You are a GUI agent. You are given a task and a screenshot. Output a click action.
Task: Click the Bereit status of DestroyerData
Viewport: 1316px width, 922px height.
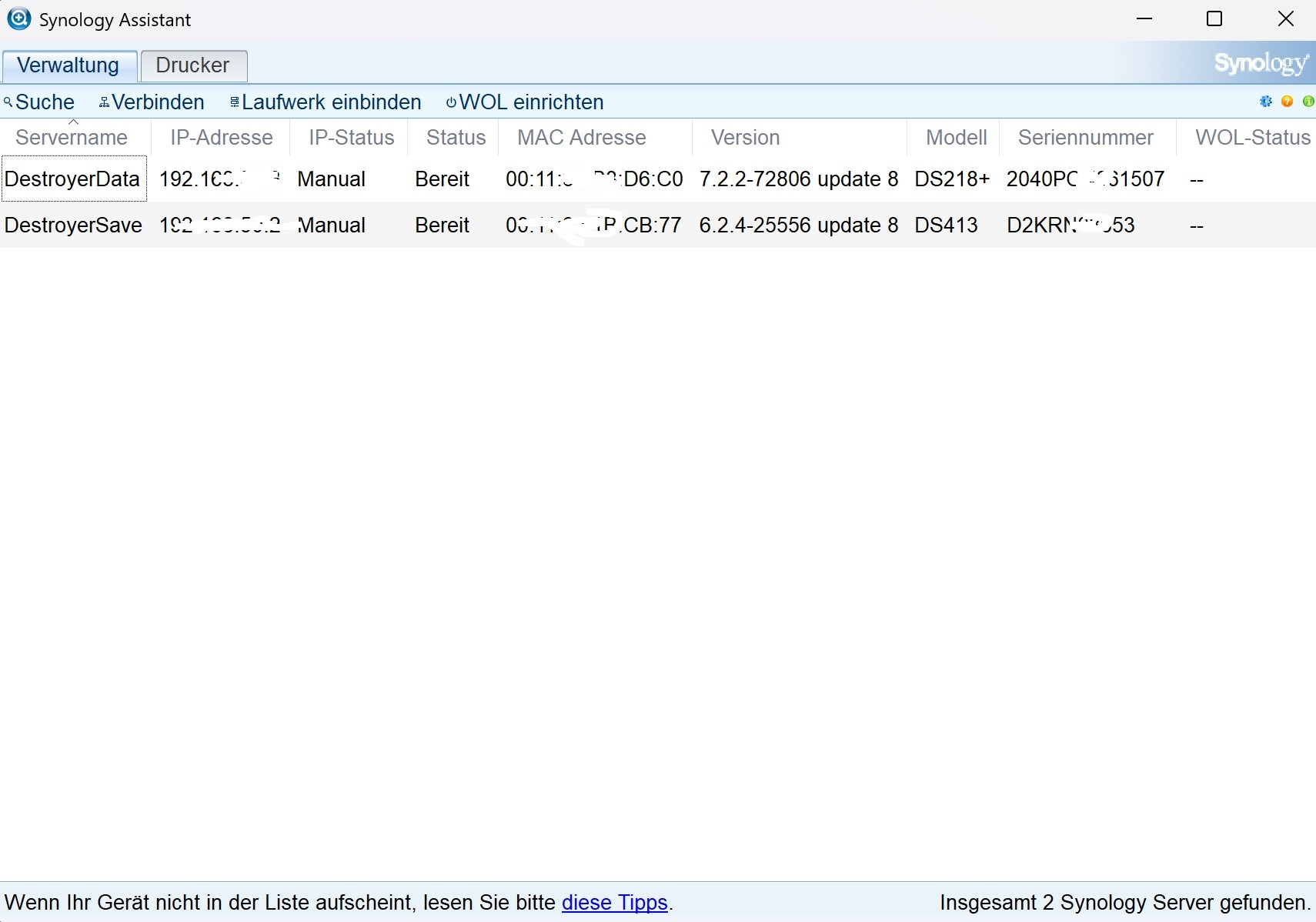coord(443,179)
